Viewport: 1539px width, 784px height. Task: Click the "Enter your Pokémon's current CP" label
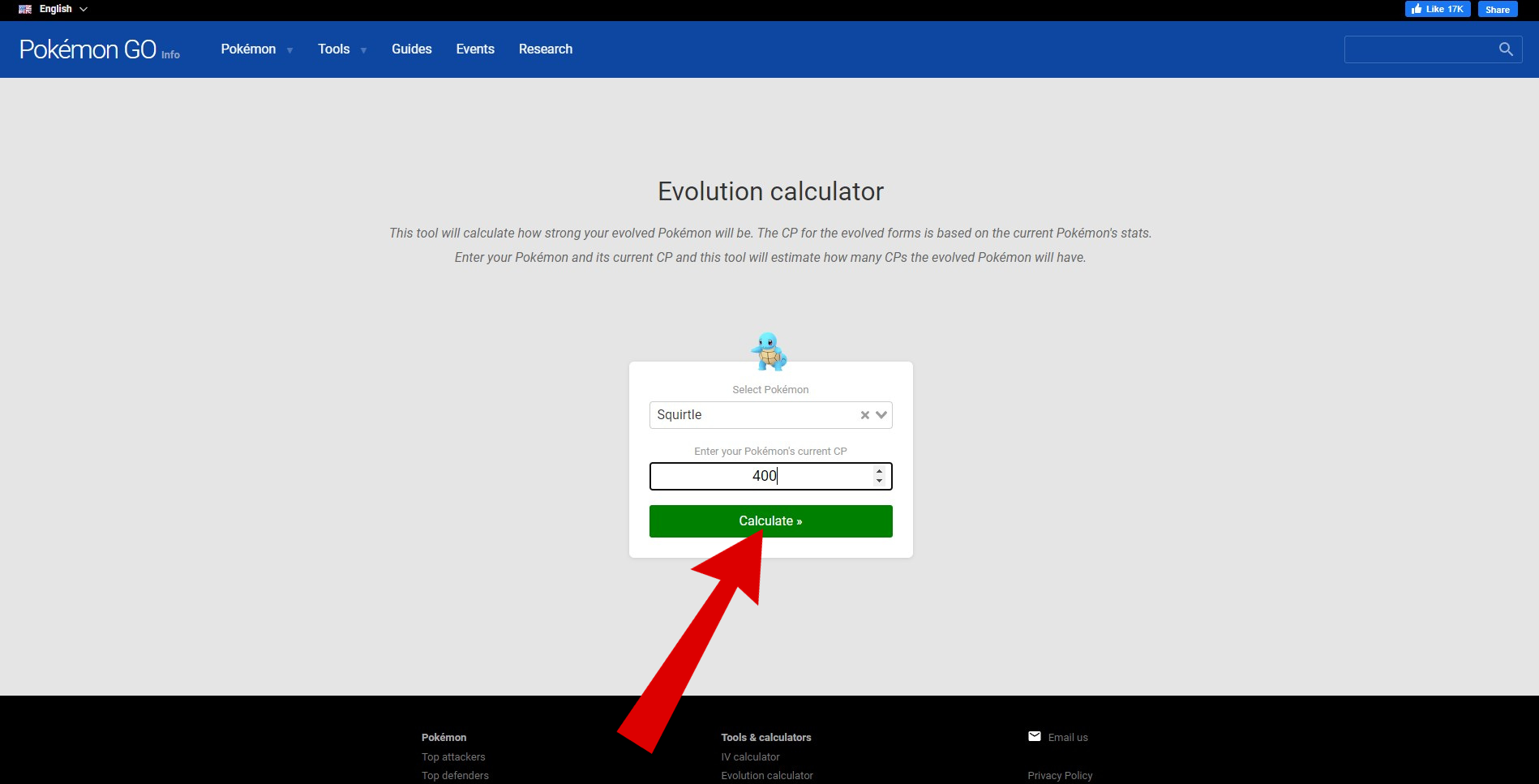tap(770, 452)
